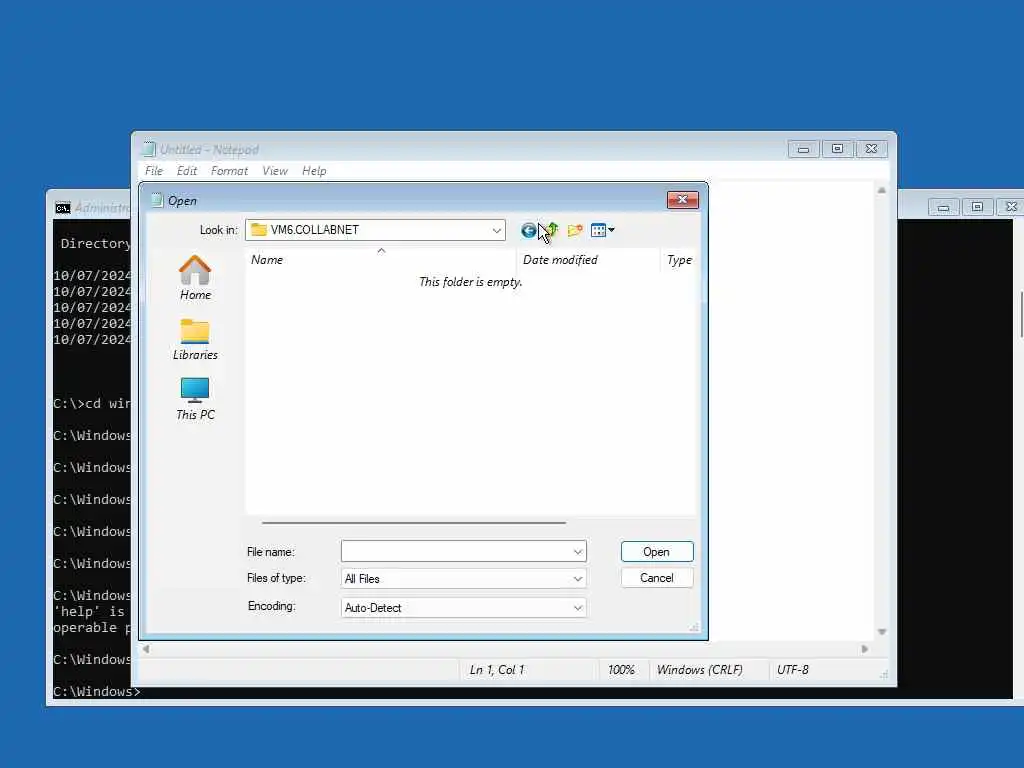
Task: Expand the Look in folder dropdown
Action: click(x=496, y=230)
